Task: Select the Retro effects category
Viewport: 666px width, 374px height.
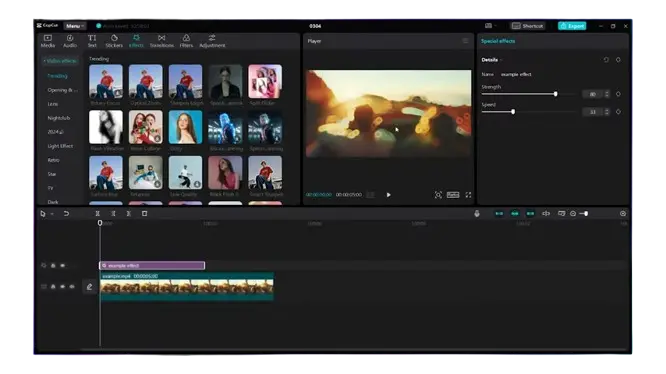Action: [54, 160]
